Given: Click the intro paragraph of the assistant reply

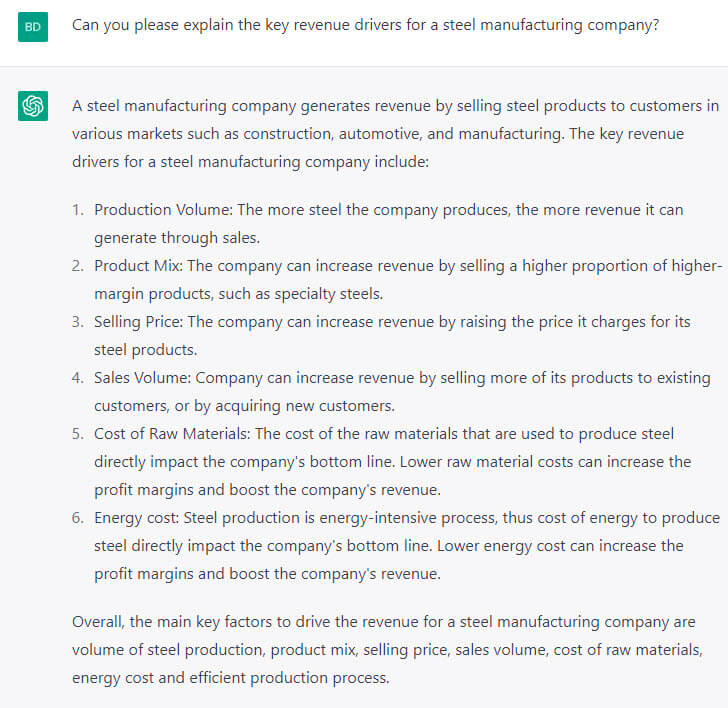Looking at the screenshot, I should point(396,134).
